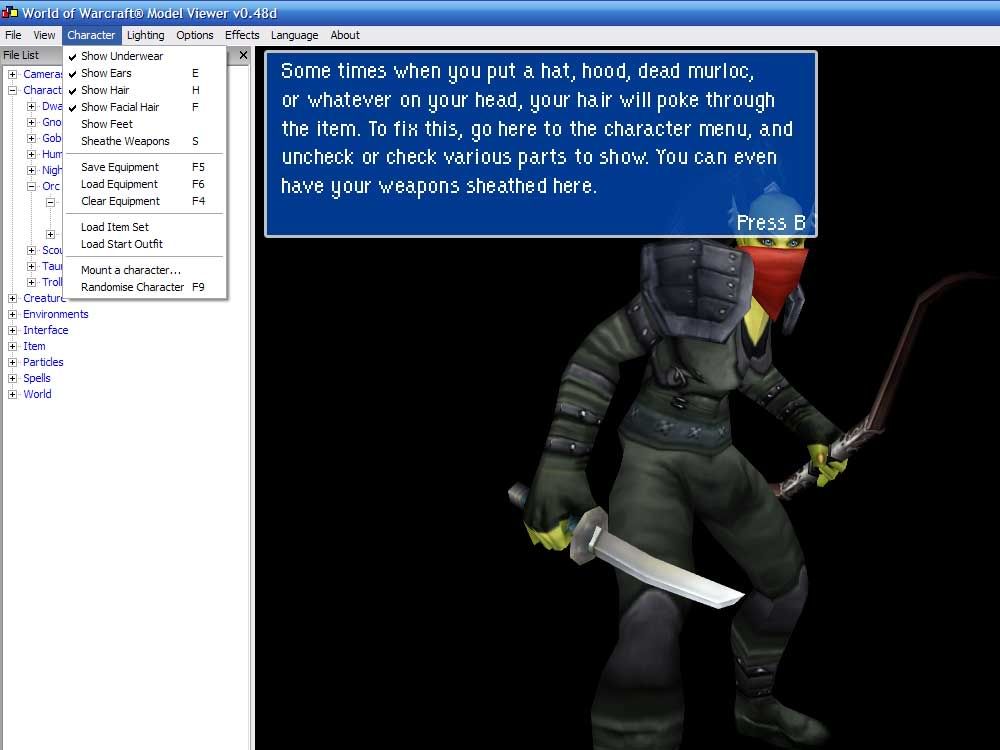The width and height of the screenshot is (1000, 750).
Task: Expand the Item tree node
Action: [x=12, y=346]
